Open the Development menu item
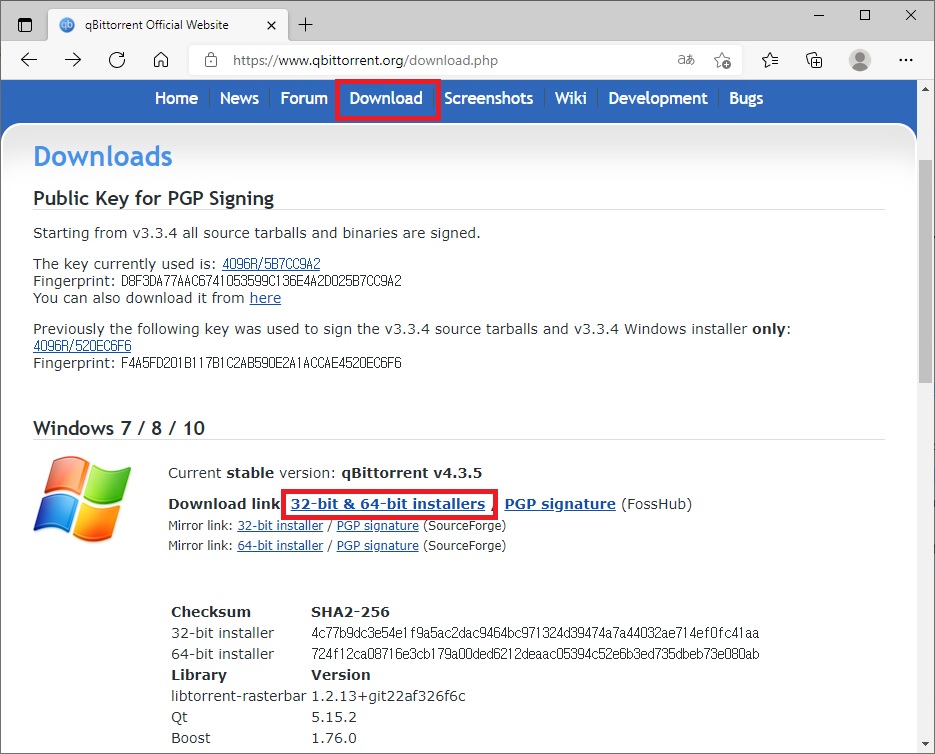Viewport: 935px width, 754px height. tap(658, 98)
